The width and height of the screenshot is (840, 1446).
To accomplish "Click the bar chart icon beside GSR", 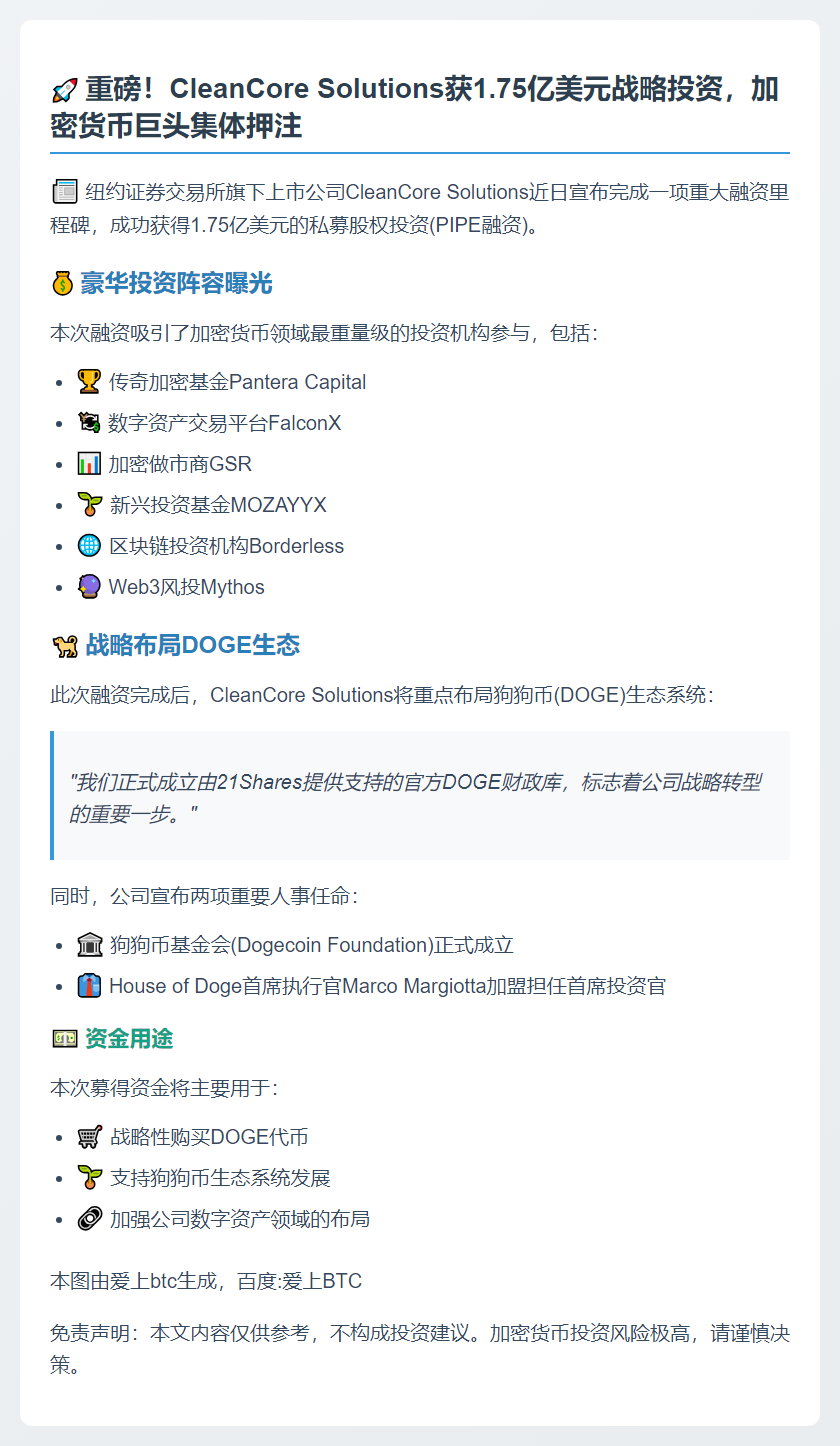I will pyautogui.click(x=89, y=464).
